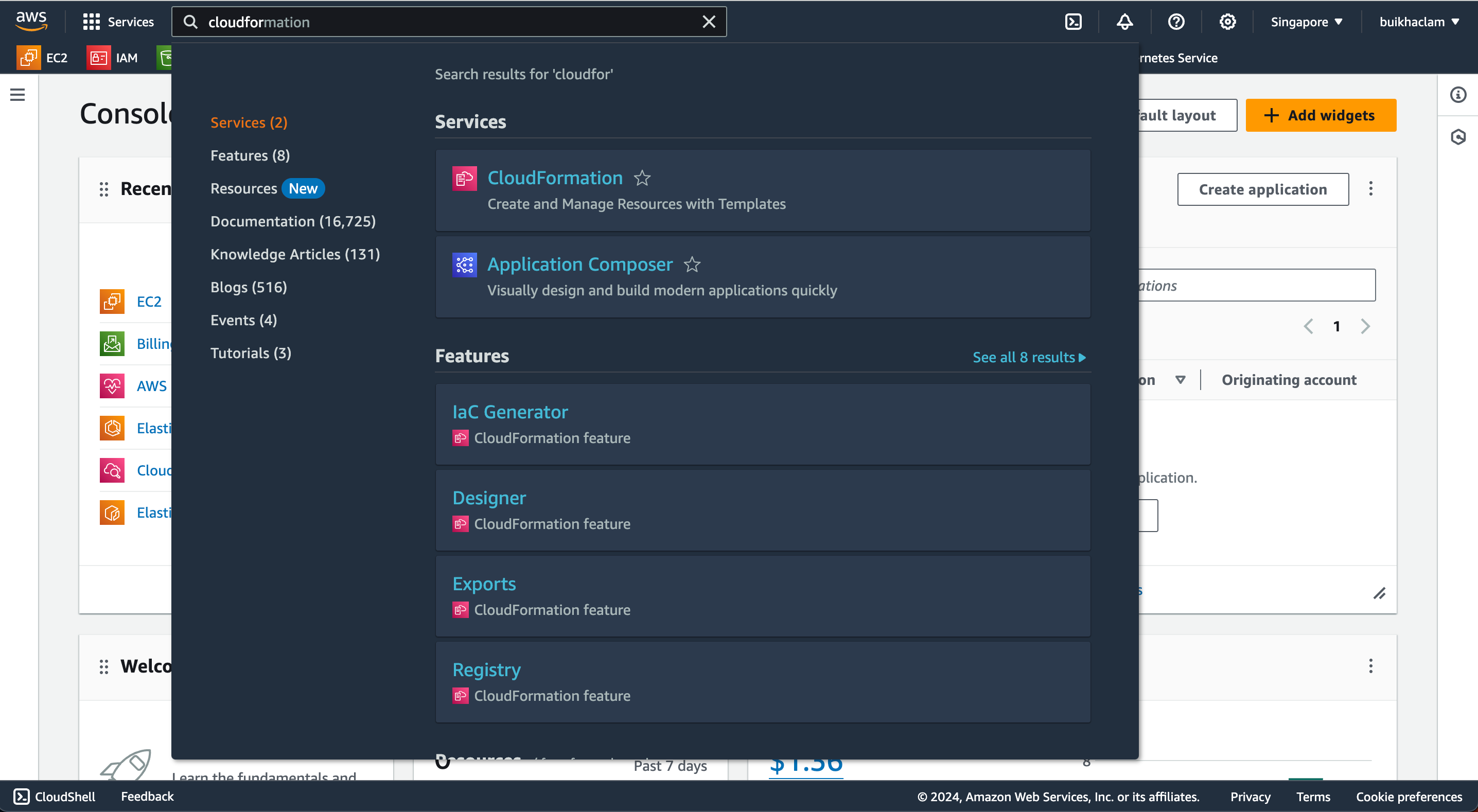The width and height of the screenshot is (1478, 812).
Task: Click the widget resize handle icon
Action: (1379, 593)
